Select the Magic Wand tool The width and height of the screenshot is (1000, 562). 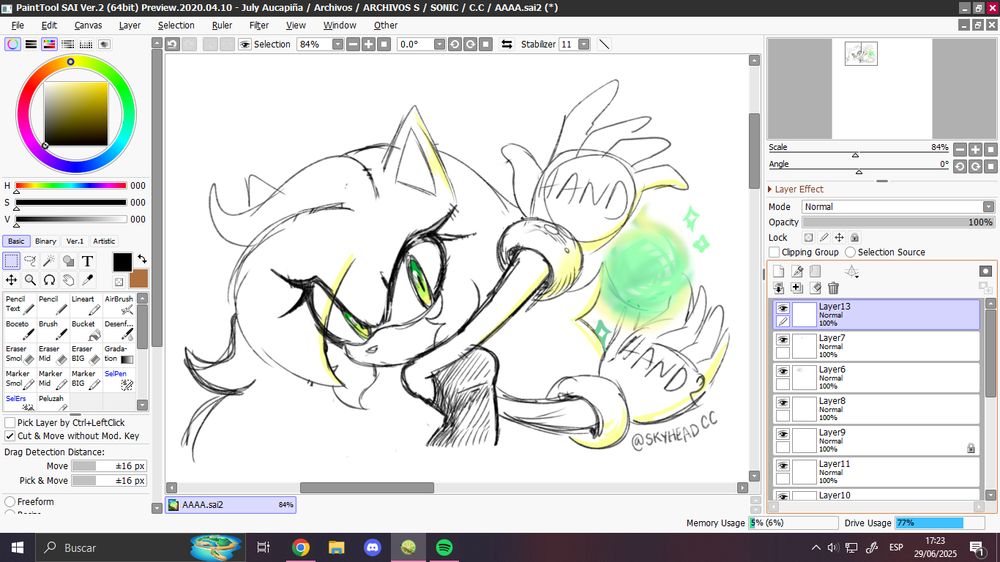point(49,261)
